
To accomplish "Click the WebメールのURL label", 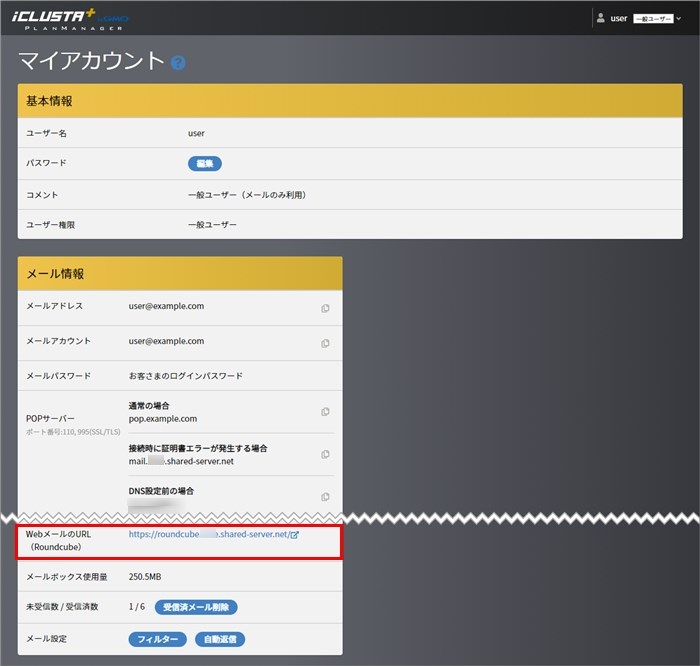I will pos(58,541).
